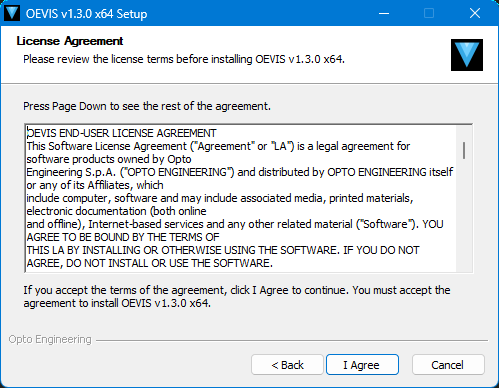The width and height of the screenshot is (499, 388).
Task: Click the blue triangle OEVIS logo in header
Action: (x=467, y=55)
